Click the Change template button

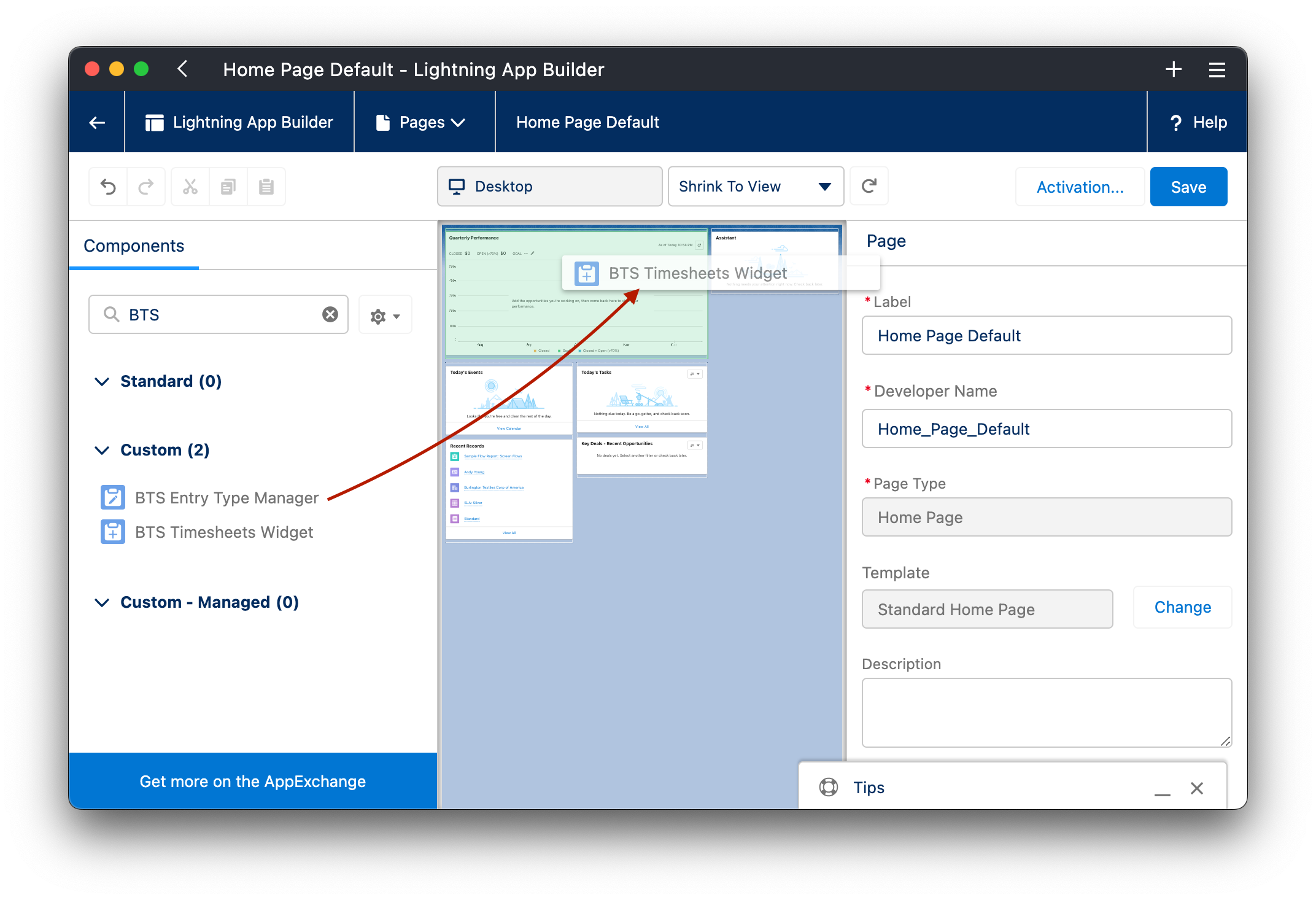click(x=1182, y=607)
